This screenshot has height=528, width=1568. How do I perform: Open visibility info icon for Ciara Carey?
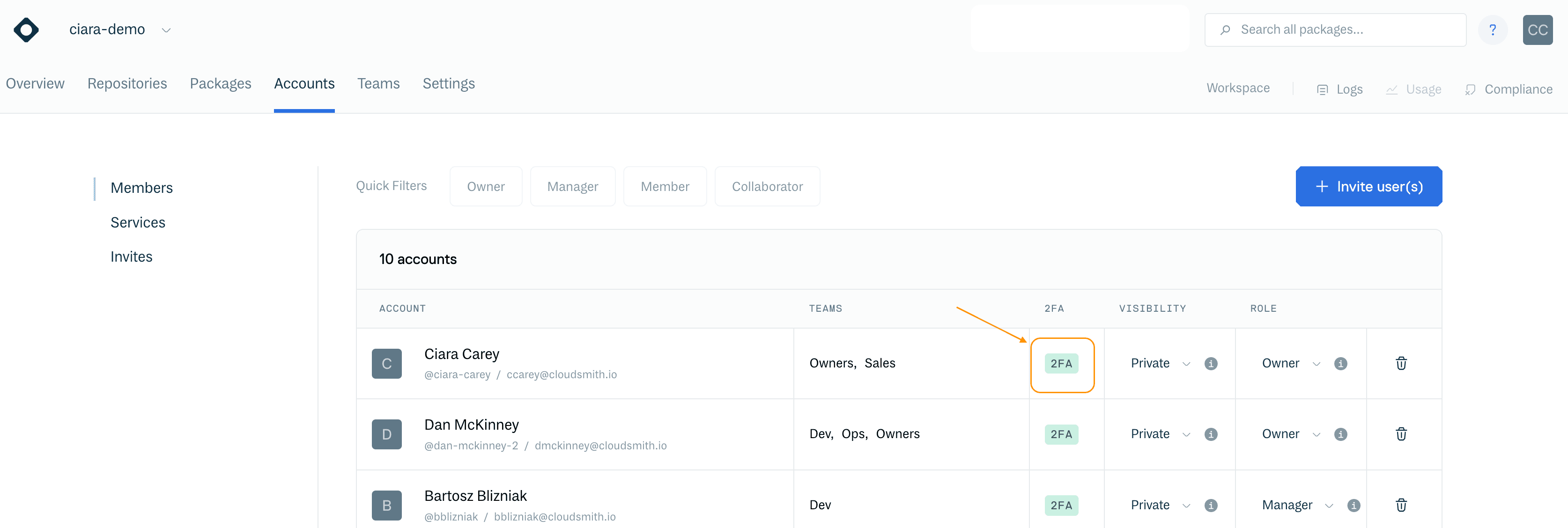[x=1211, y=363]
